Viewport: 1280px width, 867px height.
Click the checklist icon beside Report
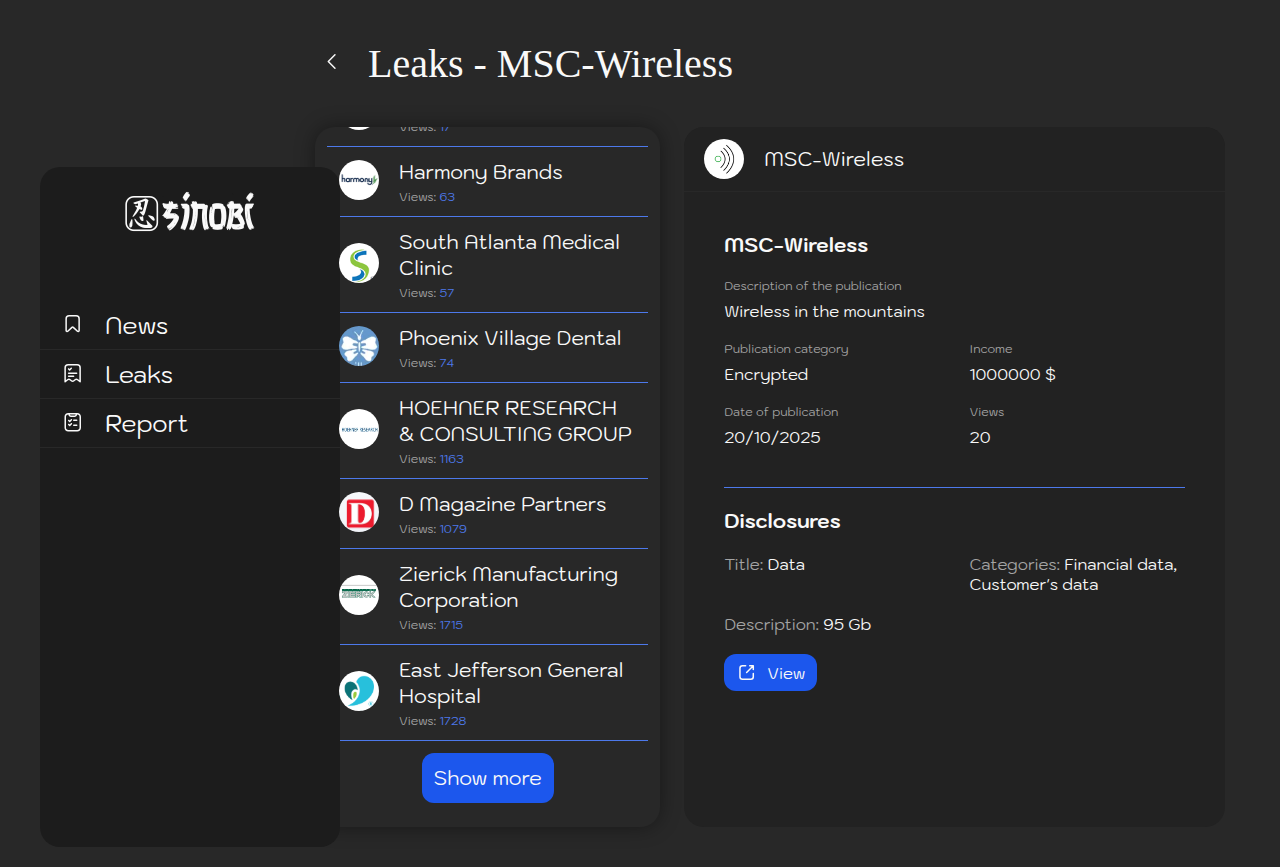[x=72, y=423]
